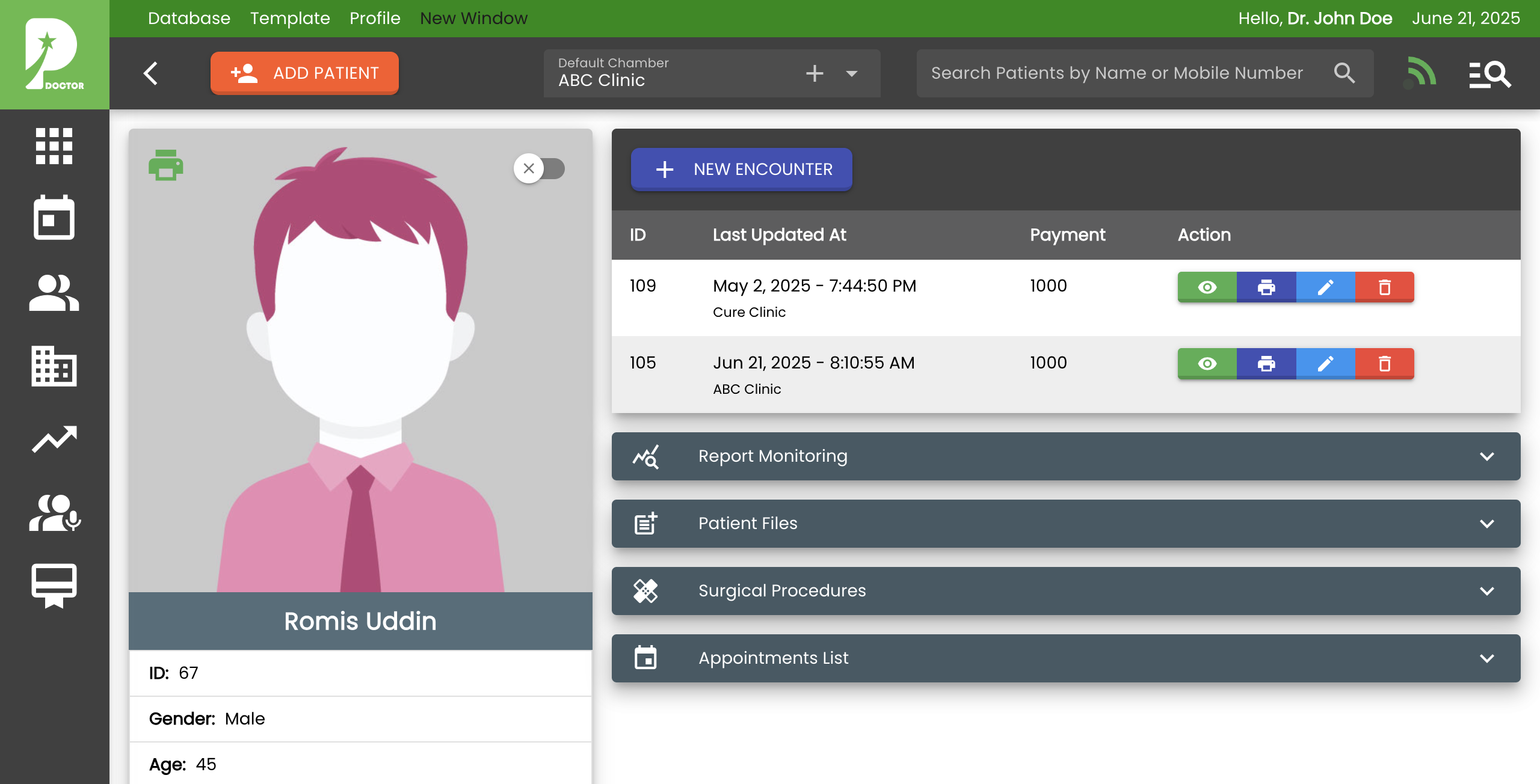Open the Profile menu
This screenshot has height=784, width=1540.
(x=375, y=18)
